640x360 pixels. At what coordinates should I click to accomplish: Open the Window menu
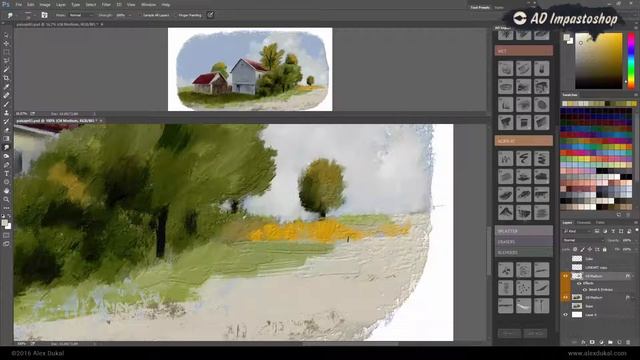point(148,4)
